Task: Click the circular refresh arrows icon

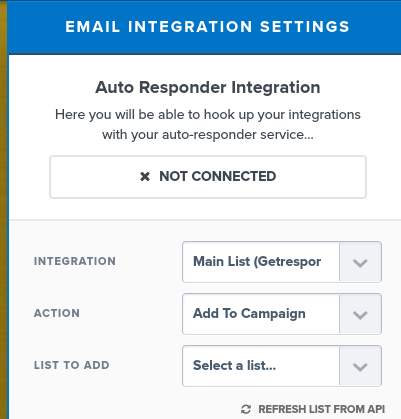Action: 246,409
